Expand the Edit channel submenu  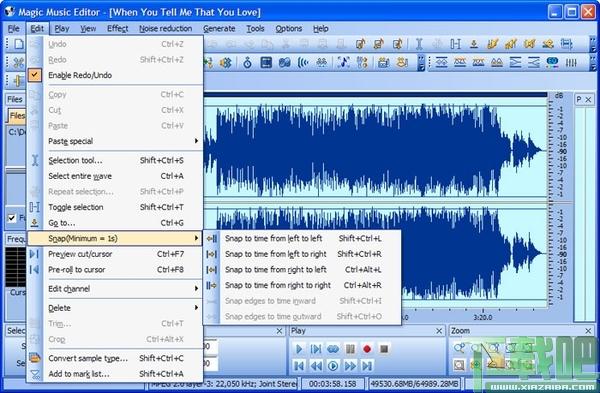115,289
